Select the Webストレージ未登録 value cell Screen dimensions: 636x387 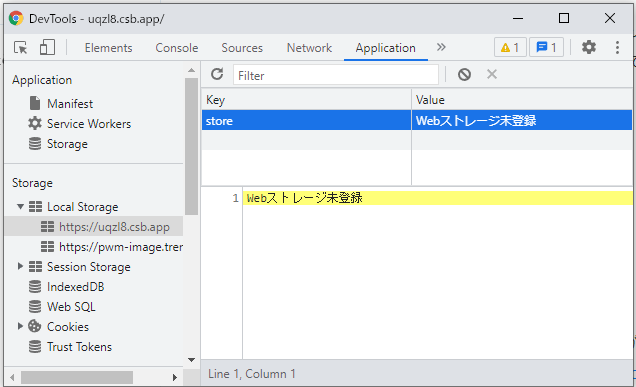click(x=522, y=120)
